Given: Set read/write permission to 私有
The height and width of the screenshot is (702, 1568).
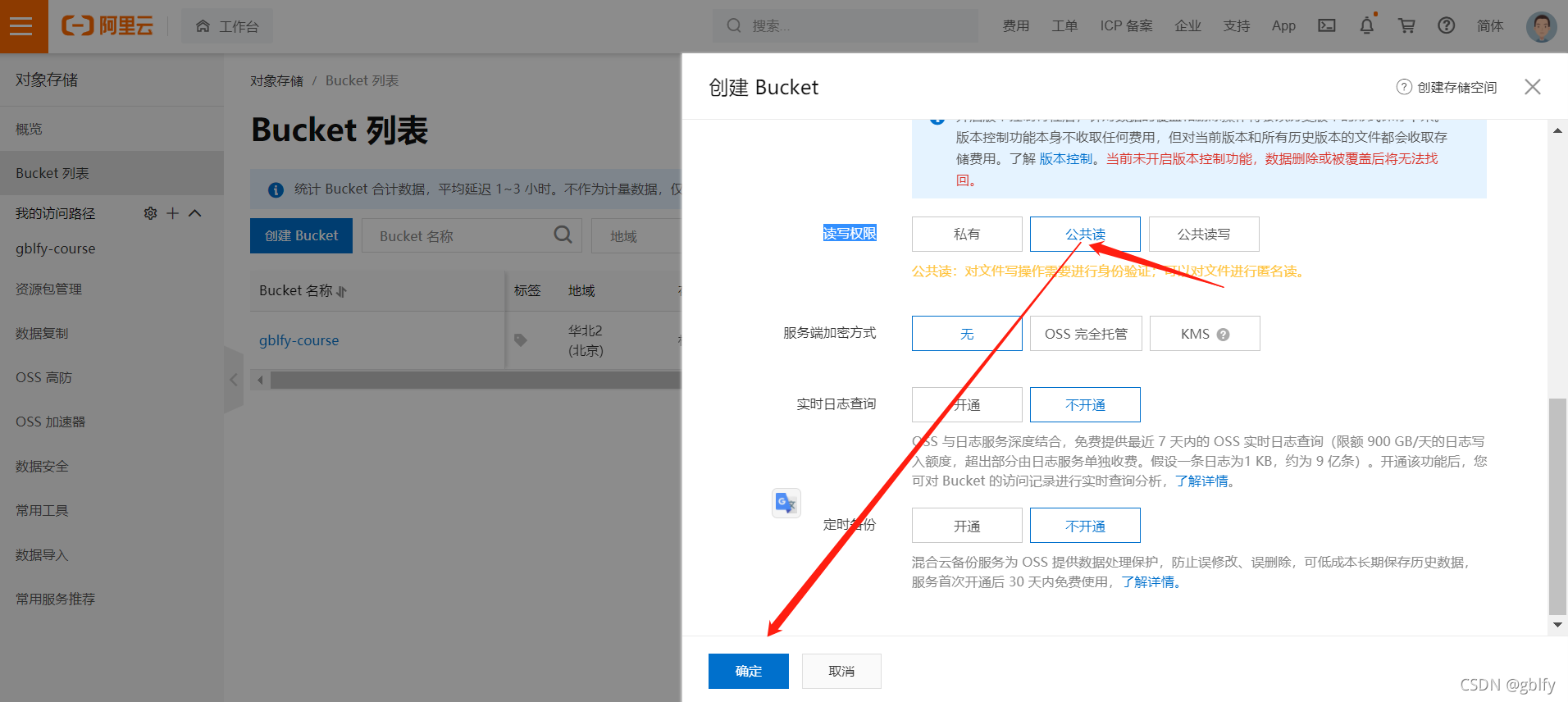Looking at the screenshot, I should click(967, 235).
